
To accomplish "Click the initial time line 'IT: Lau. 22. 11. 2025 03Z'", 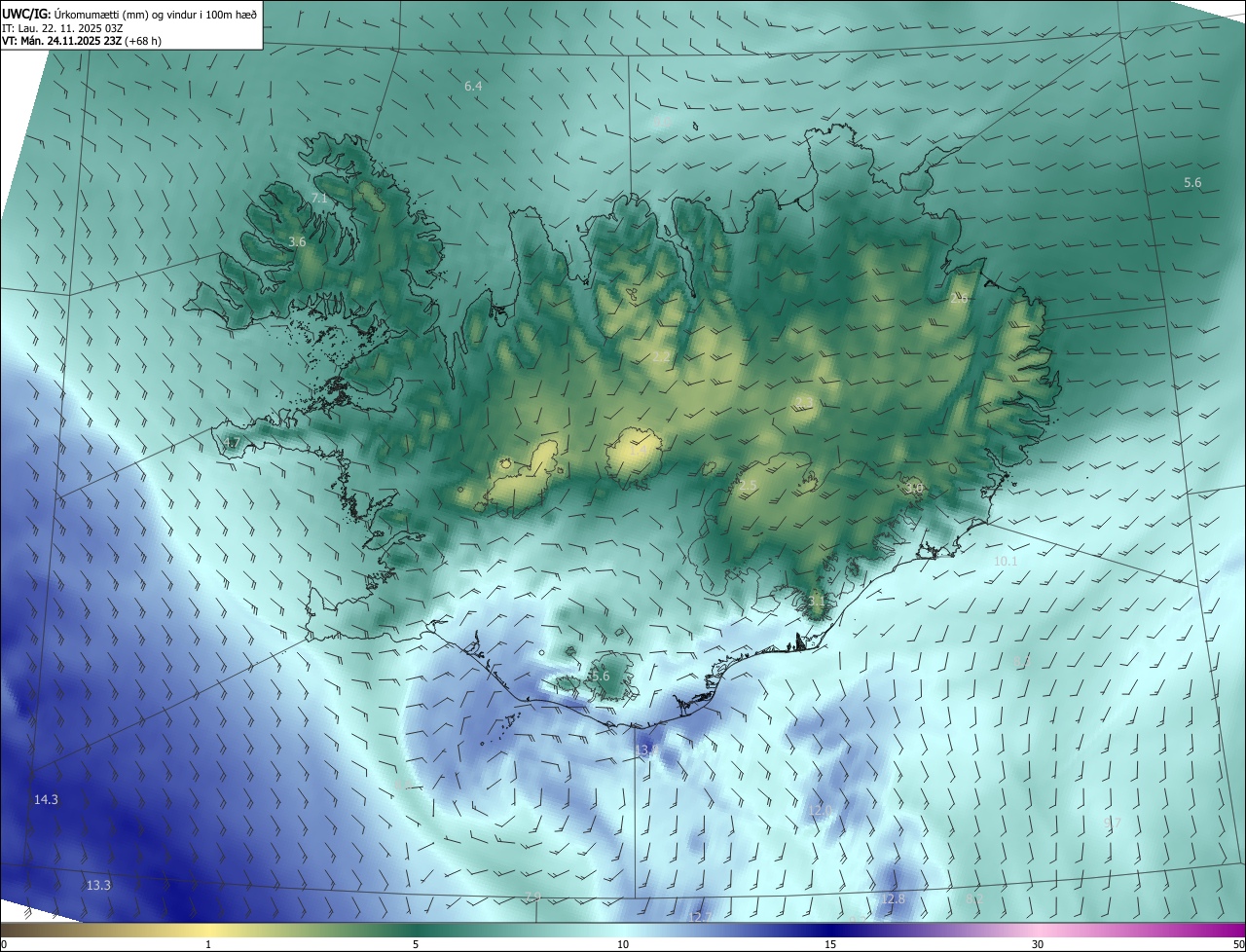I will tap(62, 28).
